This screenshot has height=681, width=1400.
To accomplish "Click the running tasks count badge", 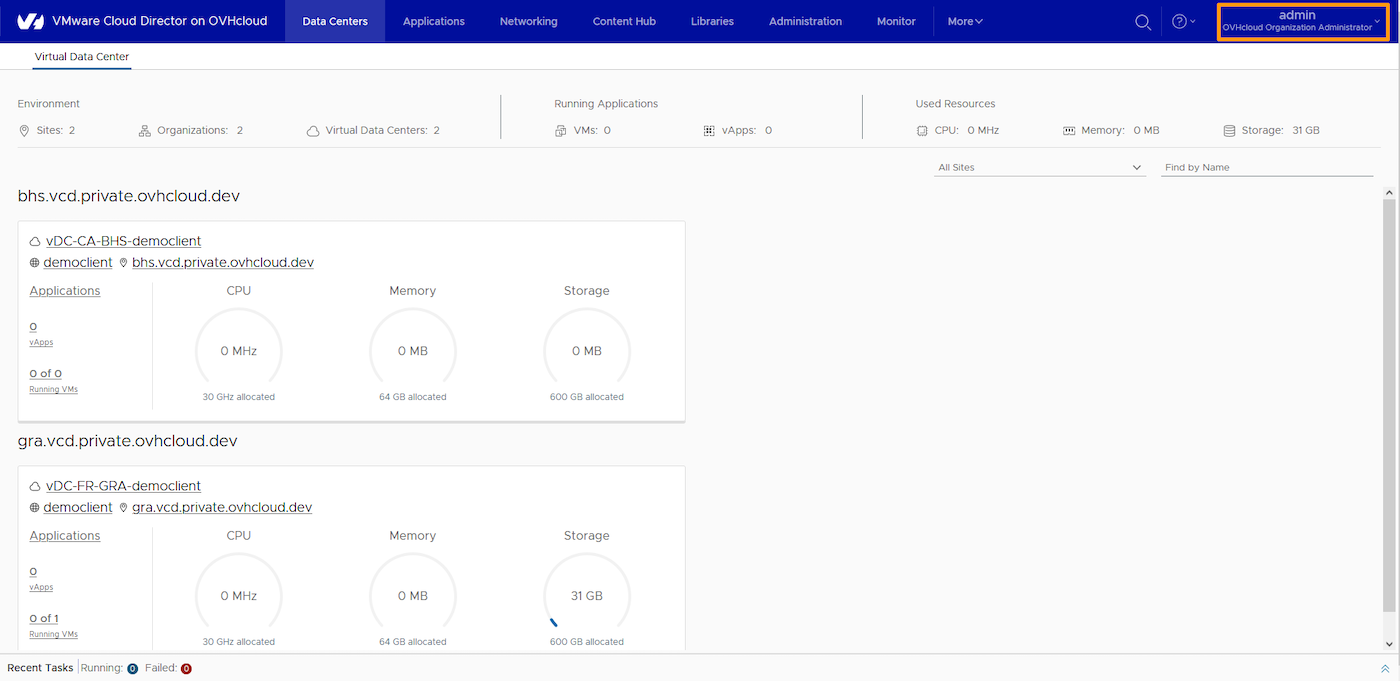I will tap(133, 668).
